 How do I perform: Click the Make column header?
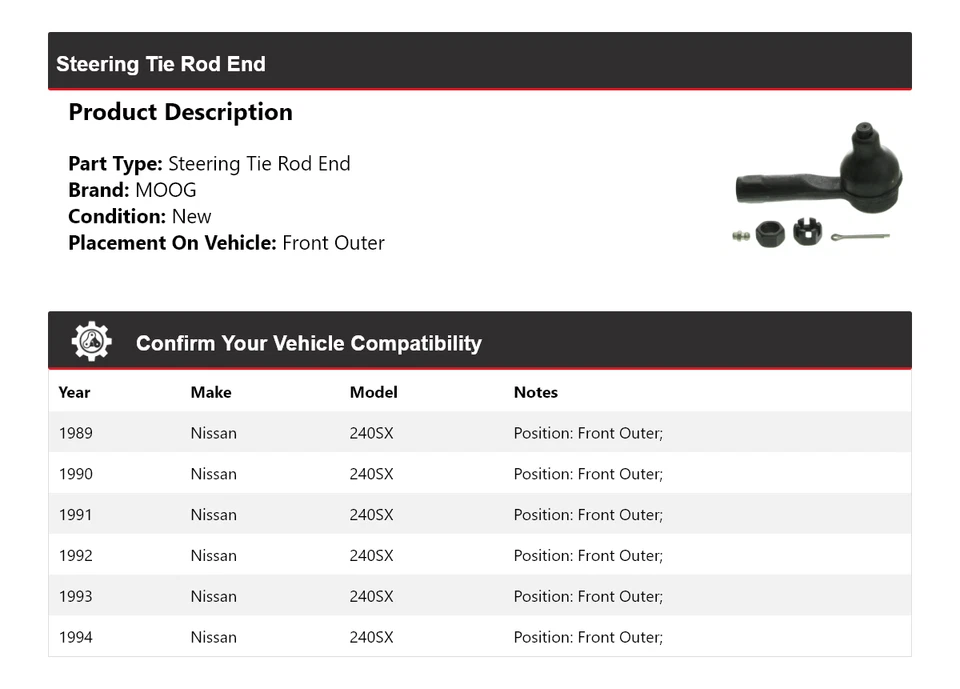point(211,392)
